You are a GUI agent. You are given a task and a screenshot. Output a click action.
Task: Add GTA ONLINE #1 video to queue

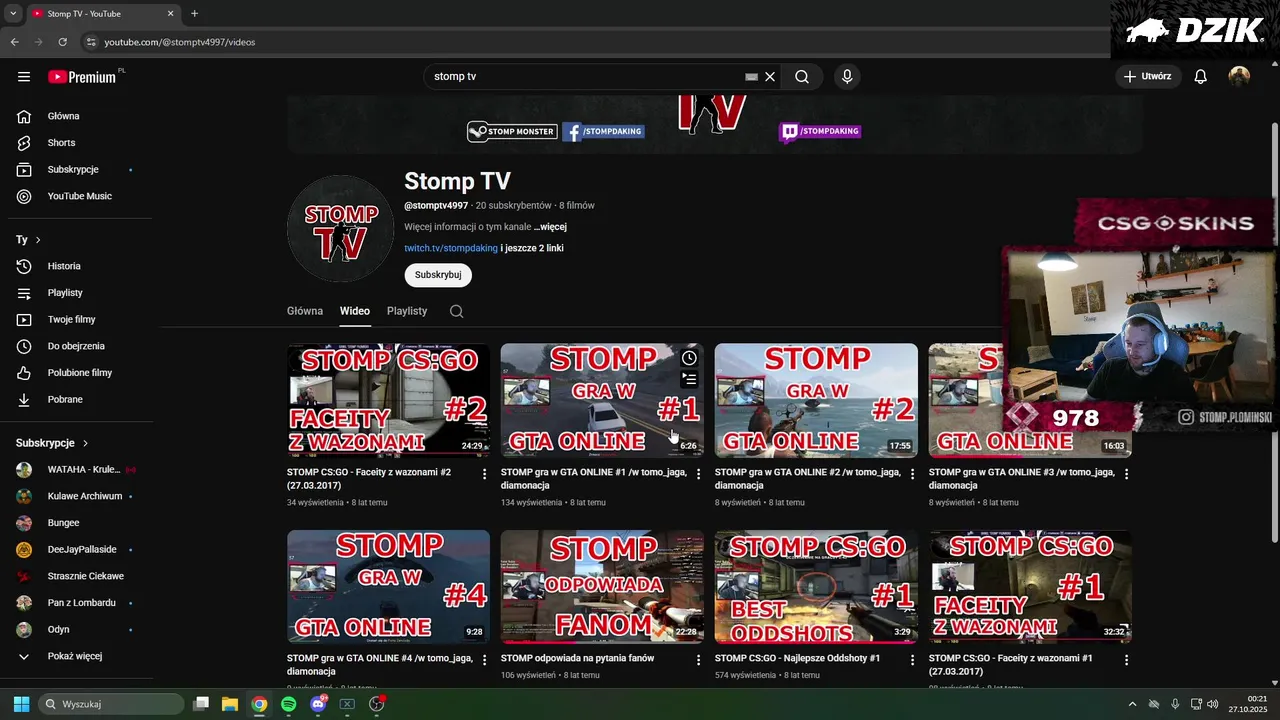click(689, 379)
